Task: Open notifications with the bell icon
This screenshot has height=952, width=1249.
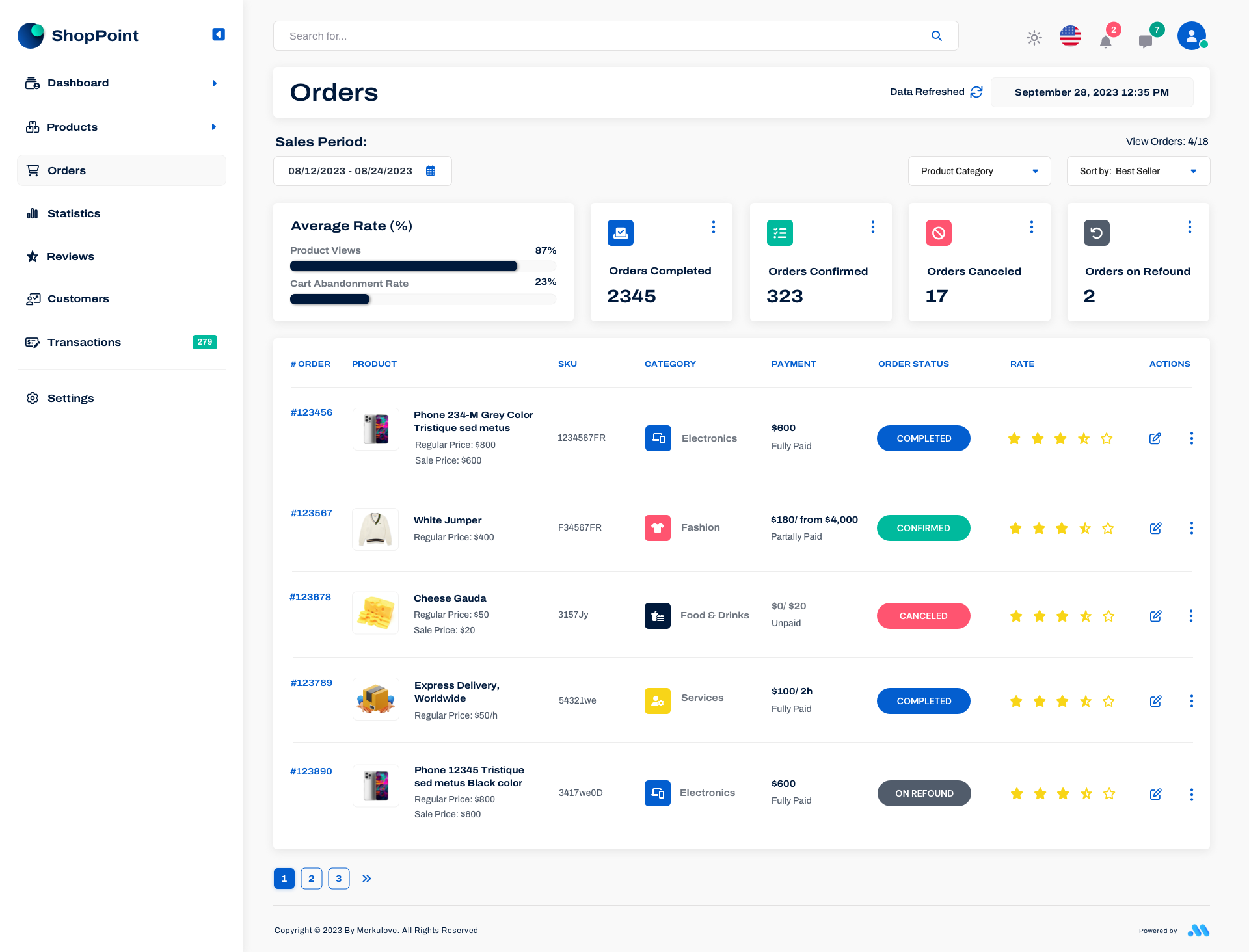Action: (x=1106, y=40)
